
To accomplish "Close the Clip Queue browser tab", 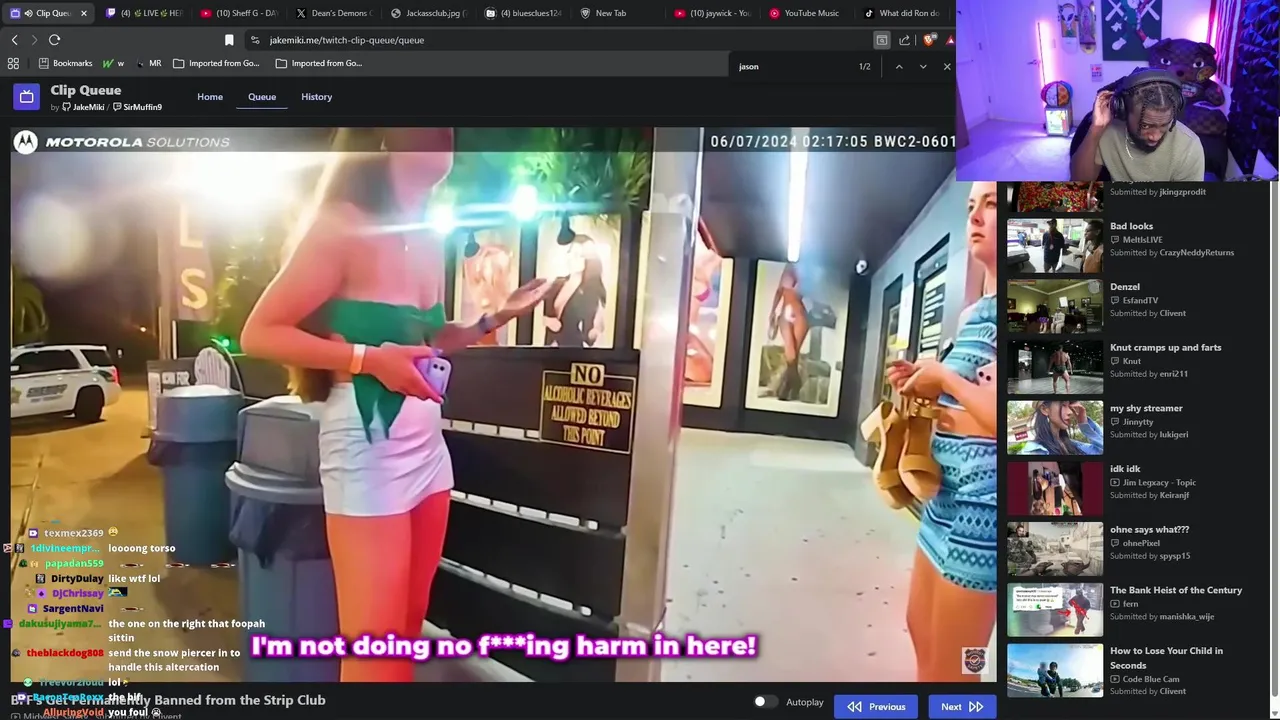I will pos(84,13).
